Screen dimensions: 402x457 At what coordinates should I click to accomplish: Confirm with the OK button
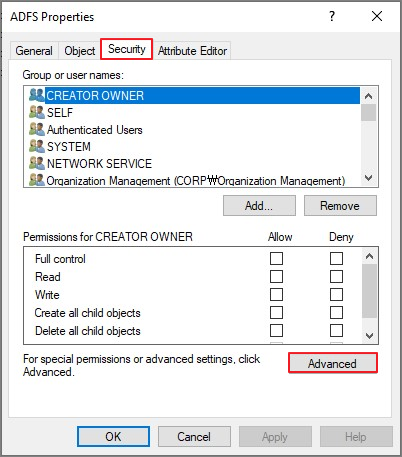click(113, 436)
